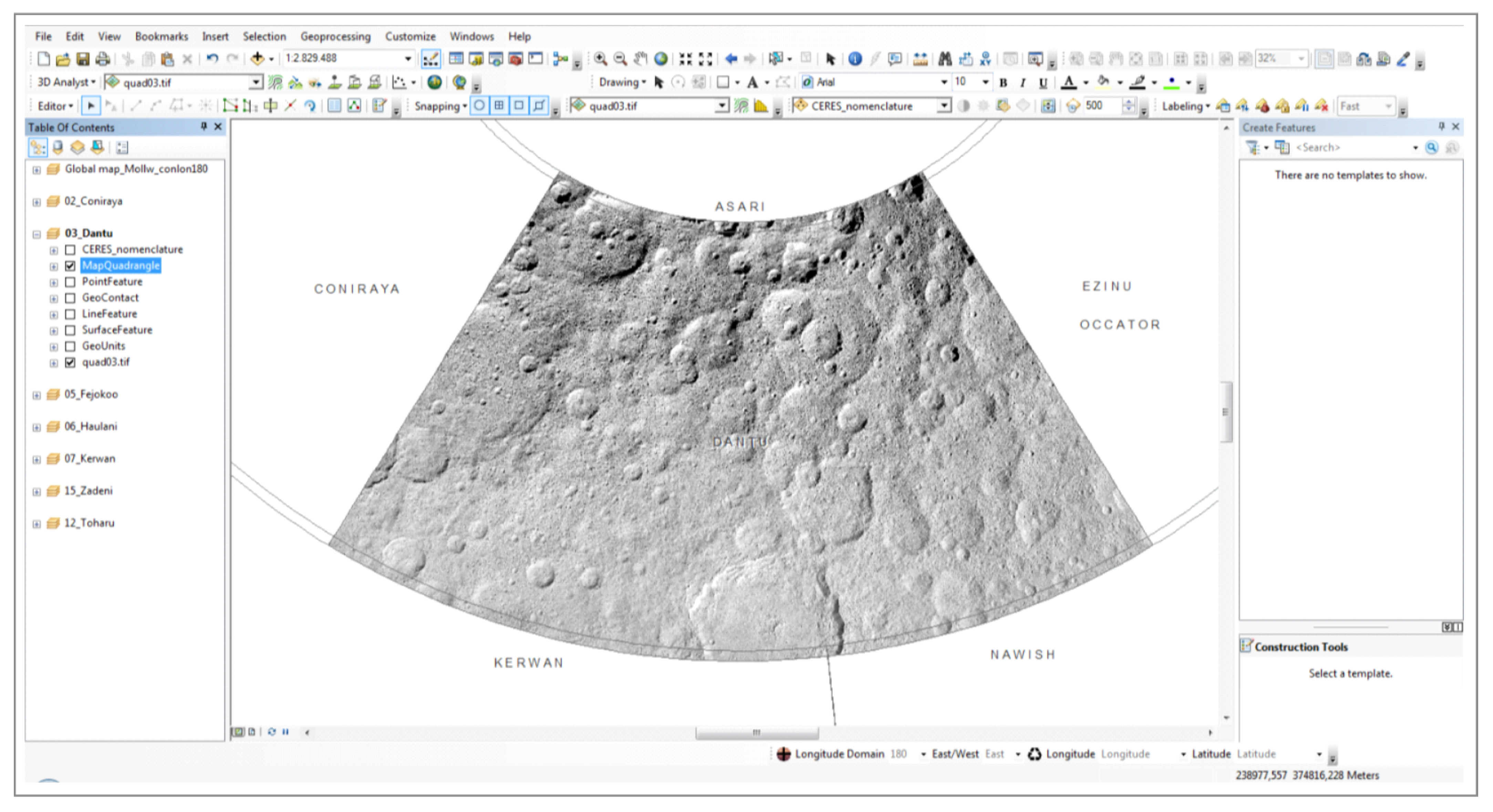1493x812 pixels.
Task: Click the Full Extent globe icon
Action: [661, 59]
